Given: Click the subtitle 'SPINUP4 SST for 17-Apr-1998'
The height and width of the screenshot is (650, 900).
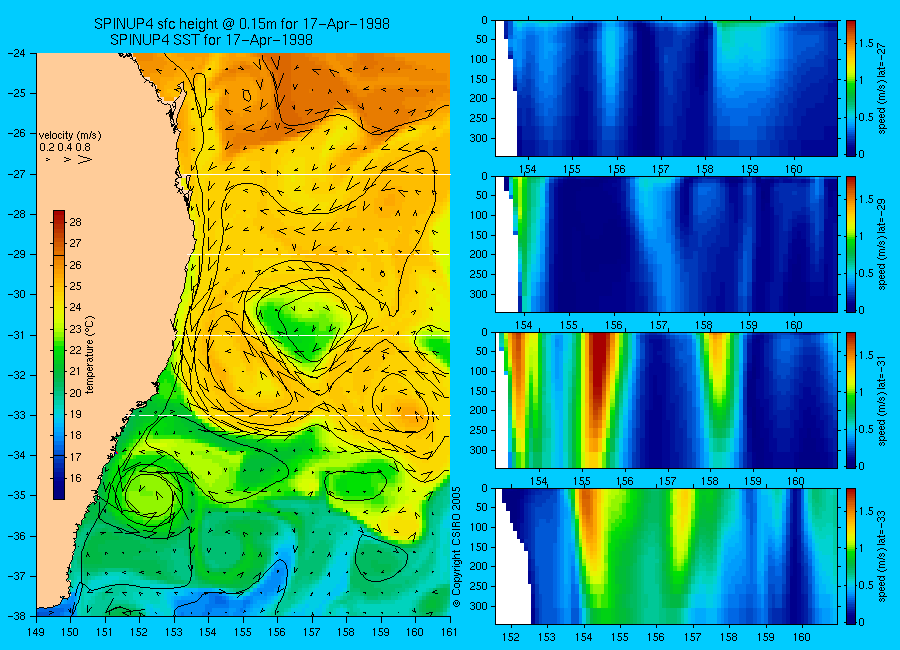Looking at the screenshot, I should pyautogui.click(x=211, y=40).
